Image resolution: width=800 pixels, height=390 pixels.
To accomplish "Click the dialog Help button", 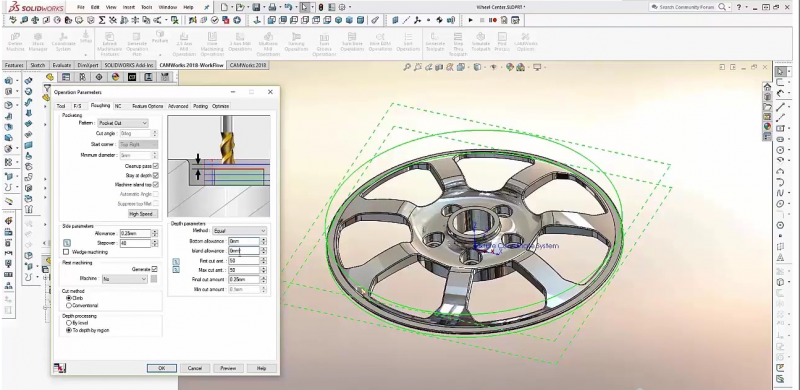I will click(261, 368).
